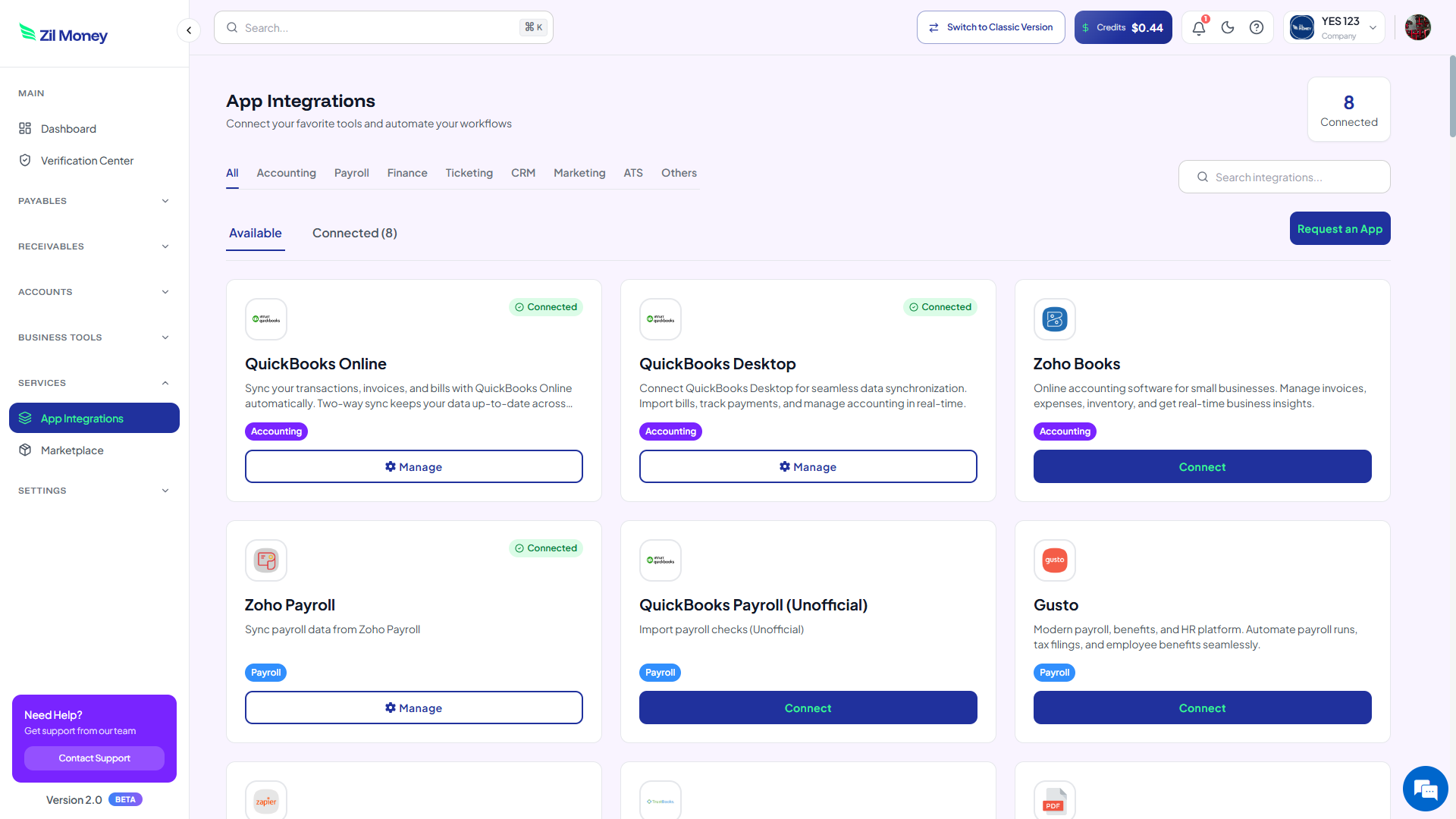Click the Accounting tag on Zoho Books
Viewport: 1456px width, 819px height.
[x=1065, y=431]
